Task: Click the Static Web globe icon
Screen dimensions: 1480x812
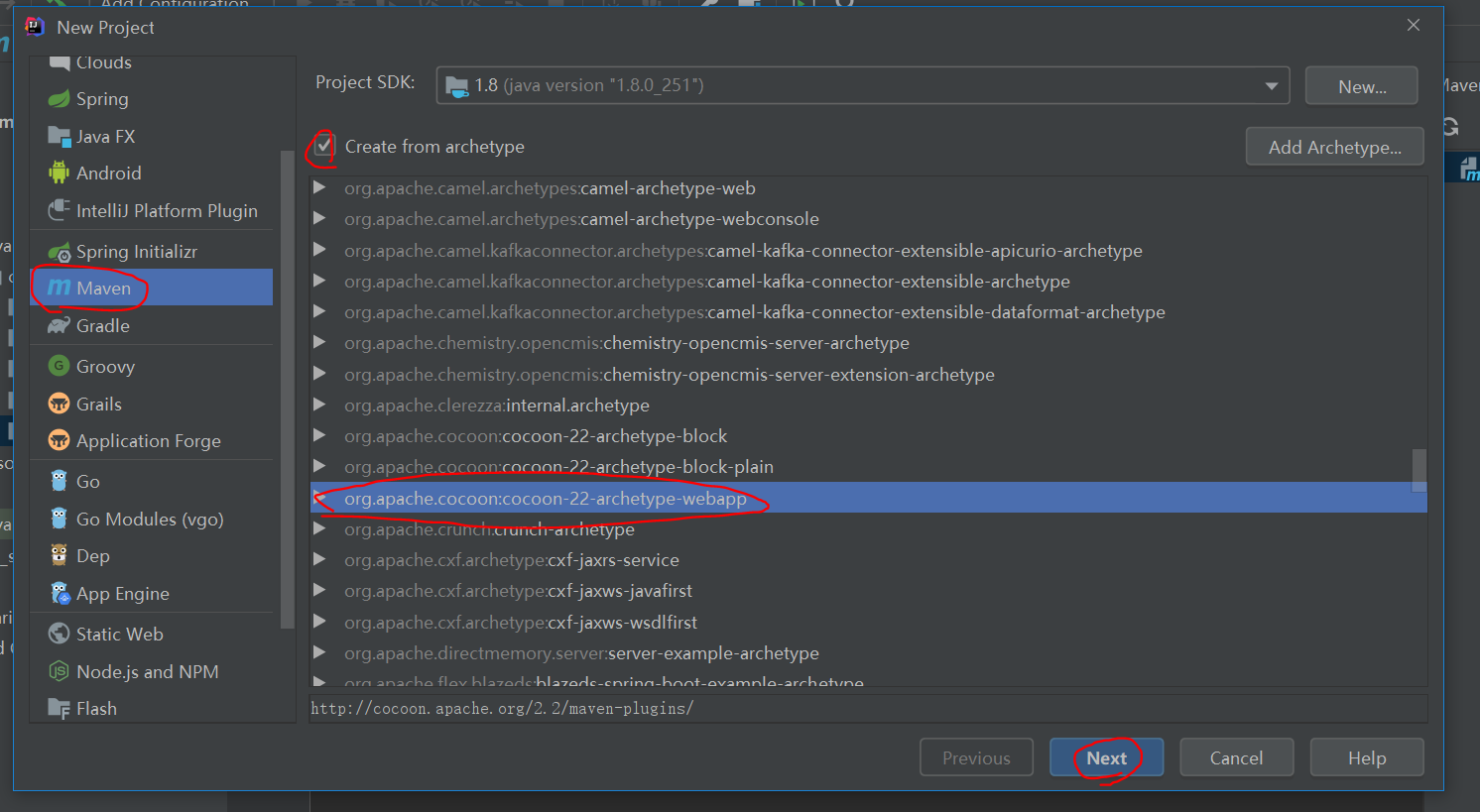Action: click(60, 635)
